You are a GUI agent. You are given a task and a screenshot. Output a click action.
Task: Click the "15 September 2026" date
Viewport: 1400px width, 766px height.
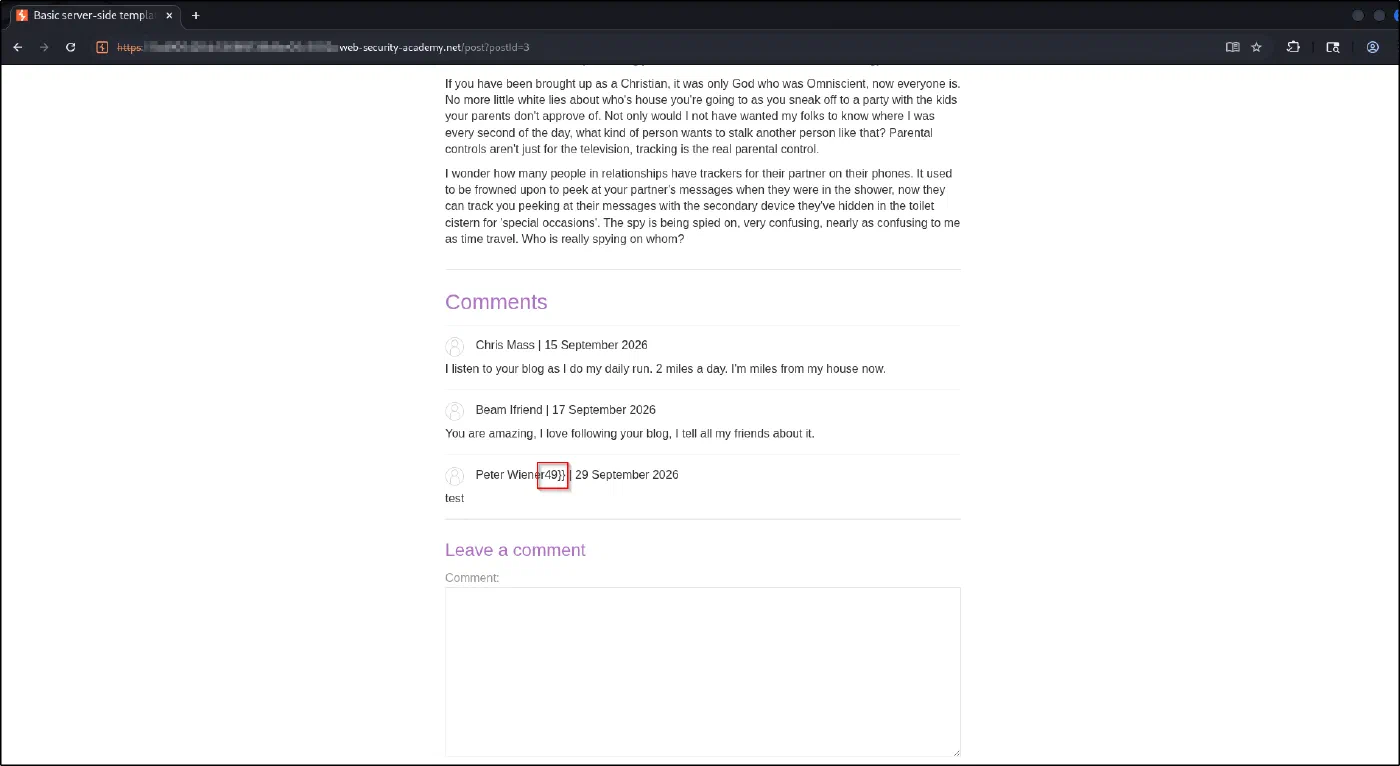[x=596, y=345]
